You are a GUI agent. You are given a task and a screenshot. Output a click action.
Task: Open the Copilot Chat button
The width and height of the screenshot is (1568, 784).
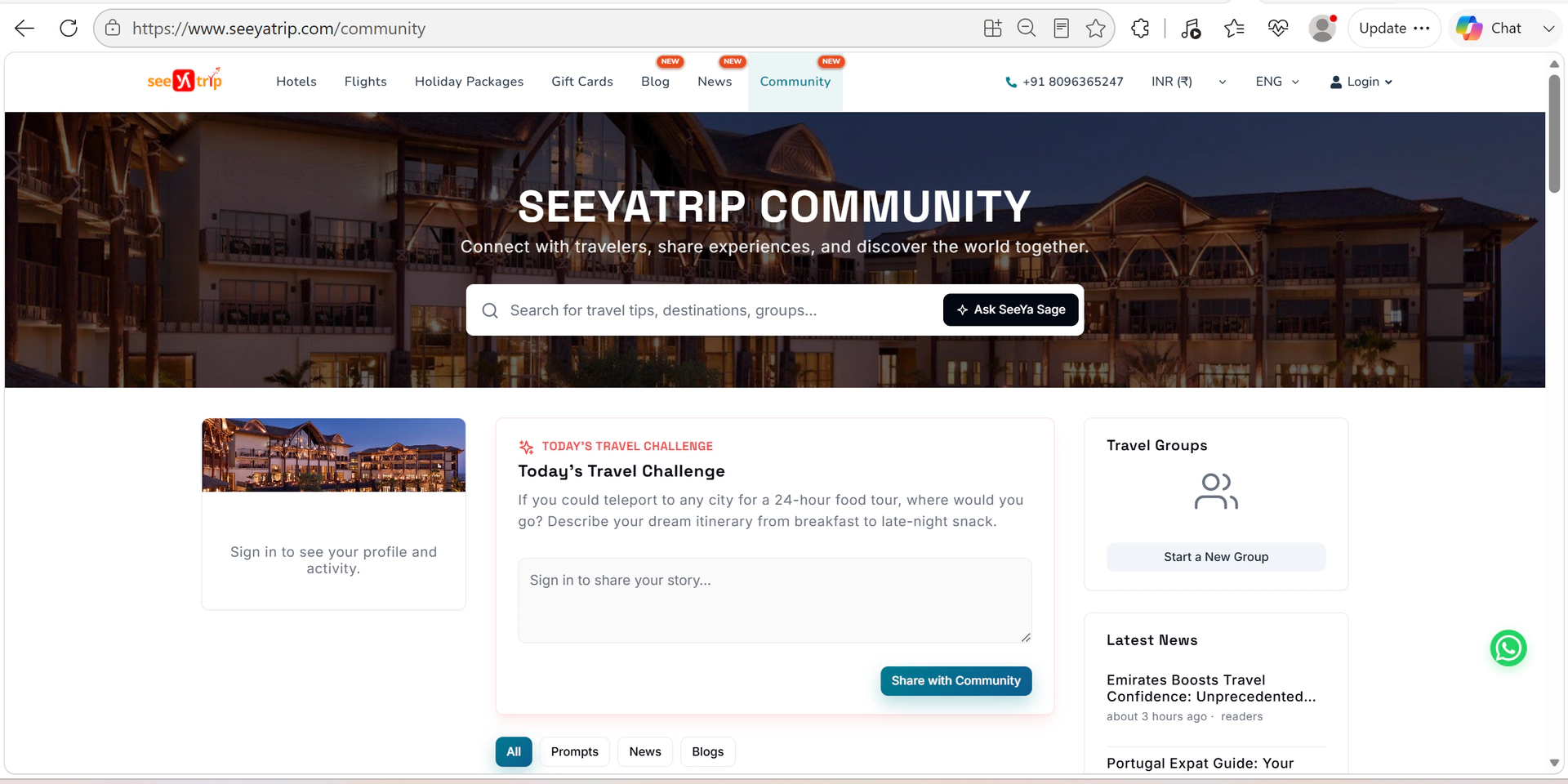(1490, 29)
